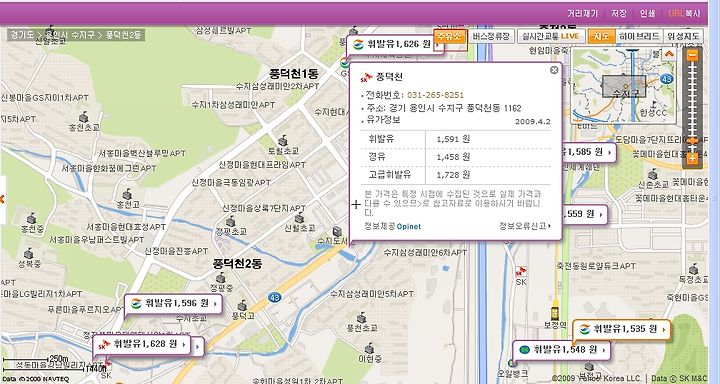Image resolution: width=720 pixels, height=384 pixels.
Task: Click the 풍덕천1동 district label
Action: point(293,73)
